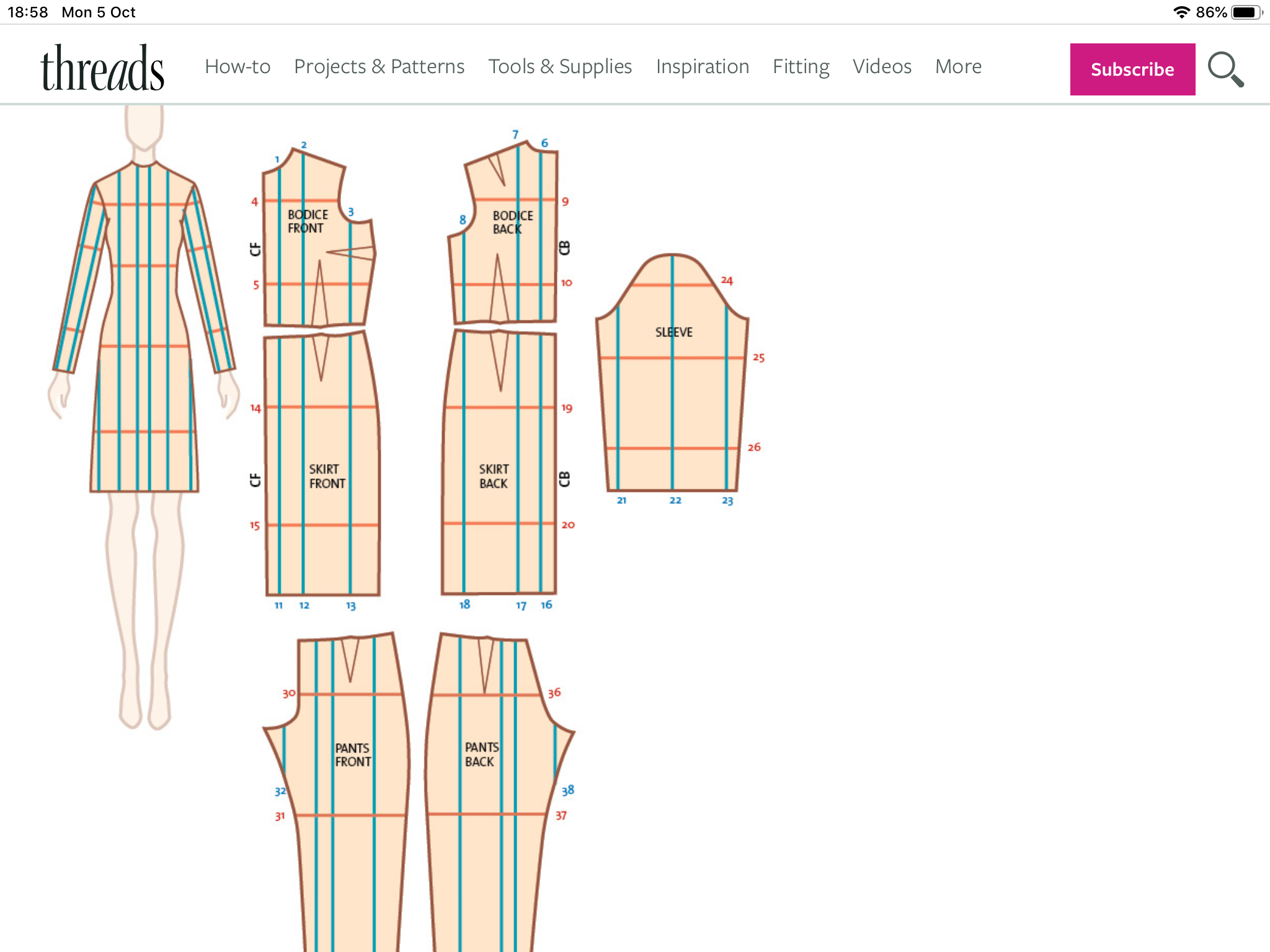Open the Projects & Patterns menu
The width and height of the screenshot is (1270, 952).
(379, 66)
